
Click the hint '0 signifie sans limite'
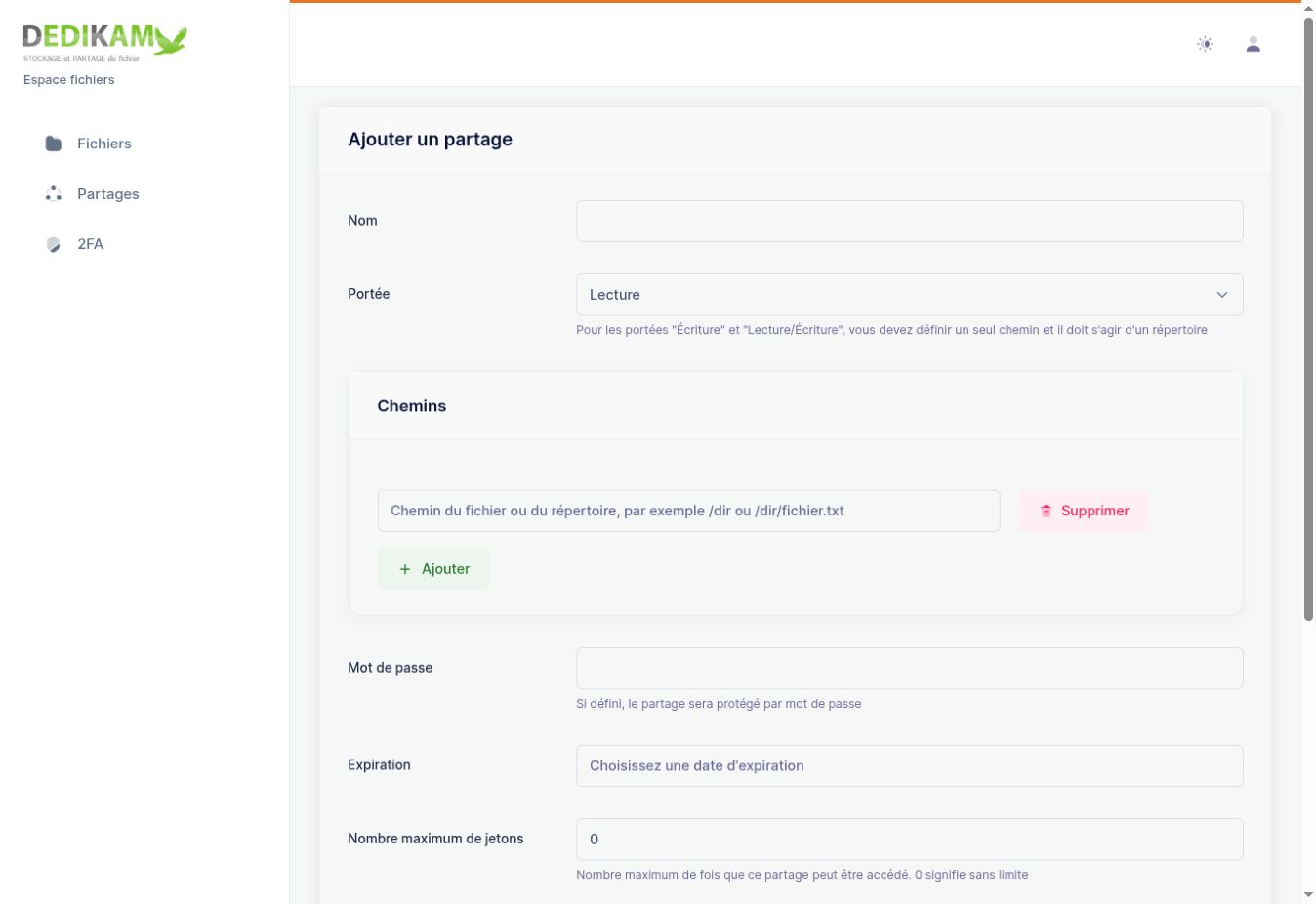coord(971,875)
